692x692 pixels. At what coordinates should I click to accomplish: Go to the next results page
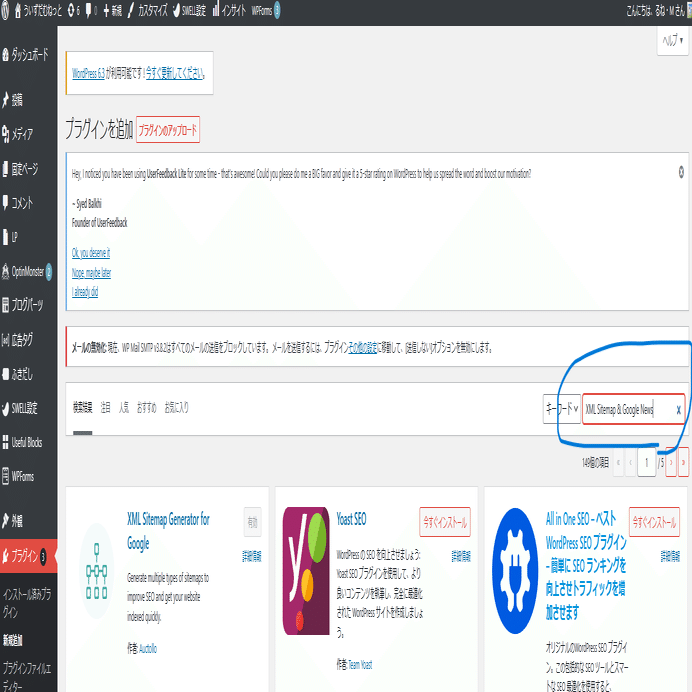click(x=671, y=463)
